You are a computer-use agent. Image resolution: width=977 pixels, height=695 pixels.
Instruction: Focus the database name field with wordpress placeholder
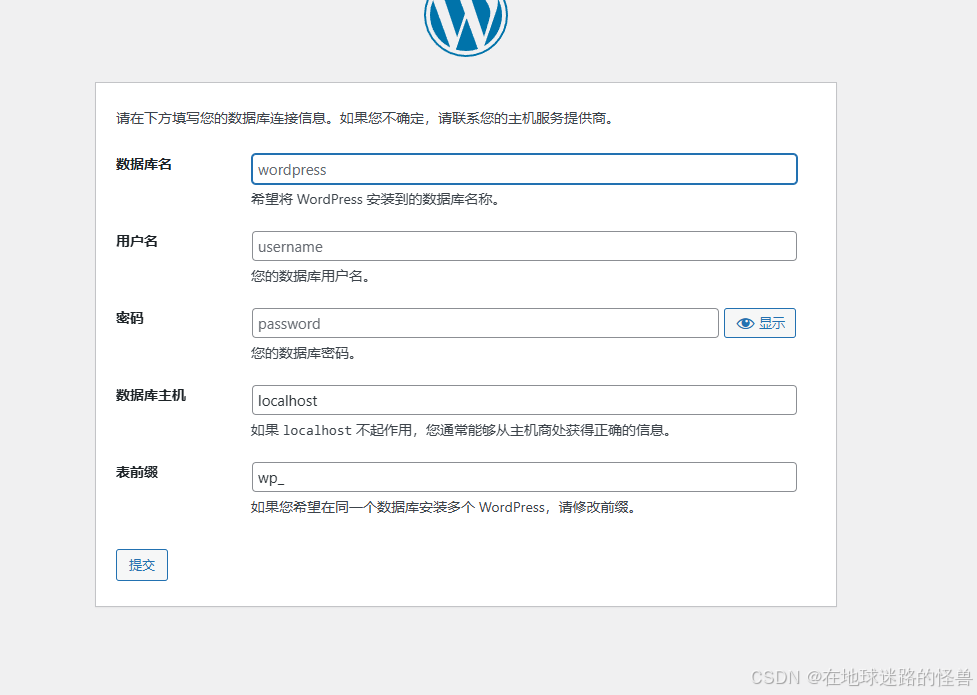pos(524,169)
